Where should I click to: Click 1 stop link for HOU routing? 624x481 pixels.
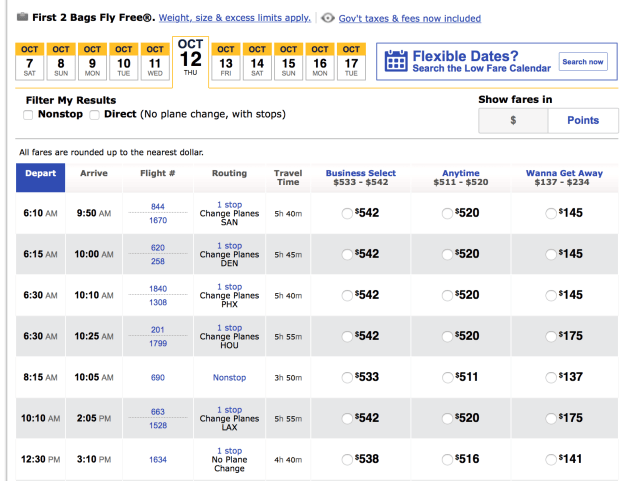[229, 327]
